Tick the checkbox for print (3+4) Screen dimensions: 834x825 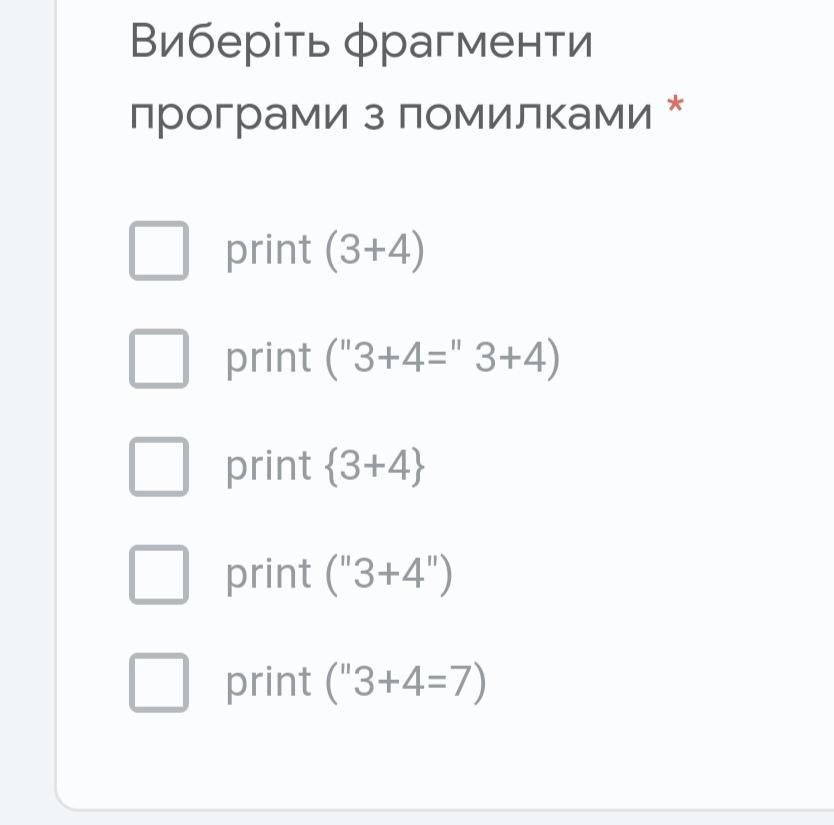(159, 251)
